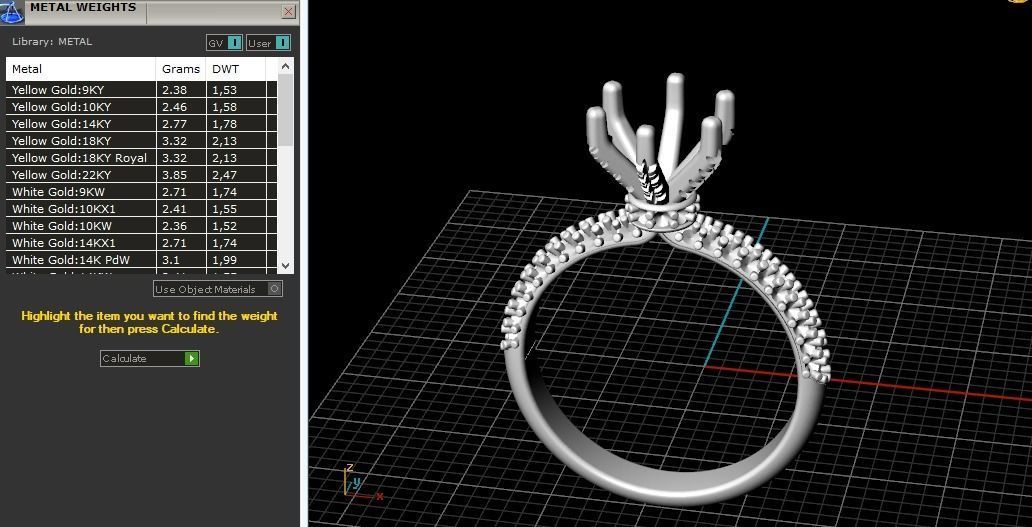Select White Gold:14K PdW row

point(142,260)
